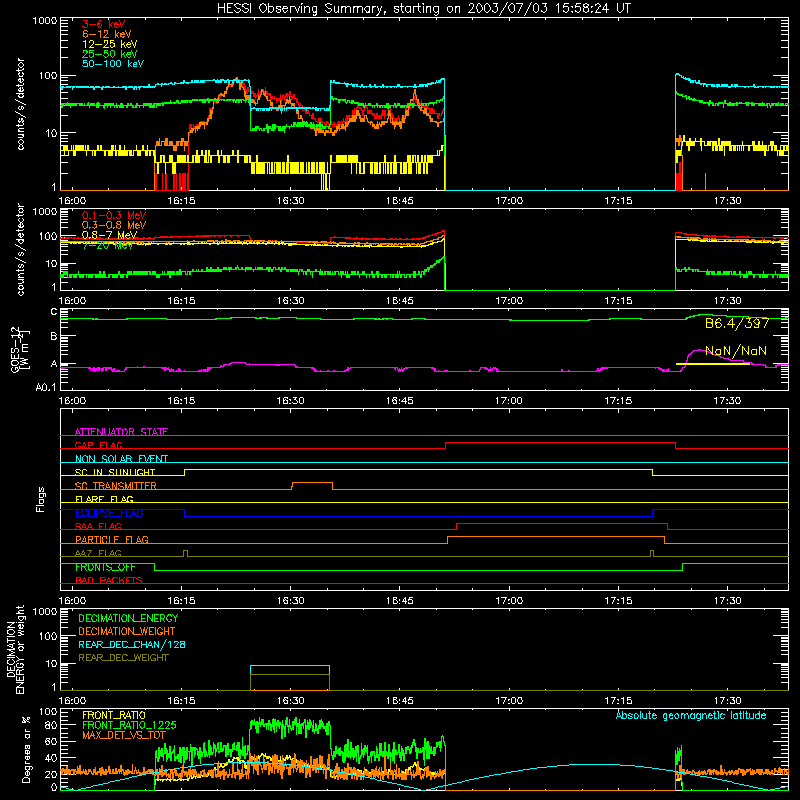Screen dimensions: 800x800
Task: Click the 0.1-0.3 MeV legend label
Action: [114, 215]
